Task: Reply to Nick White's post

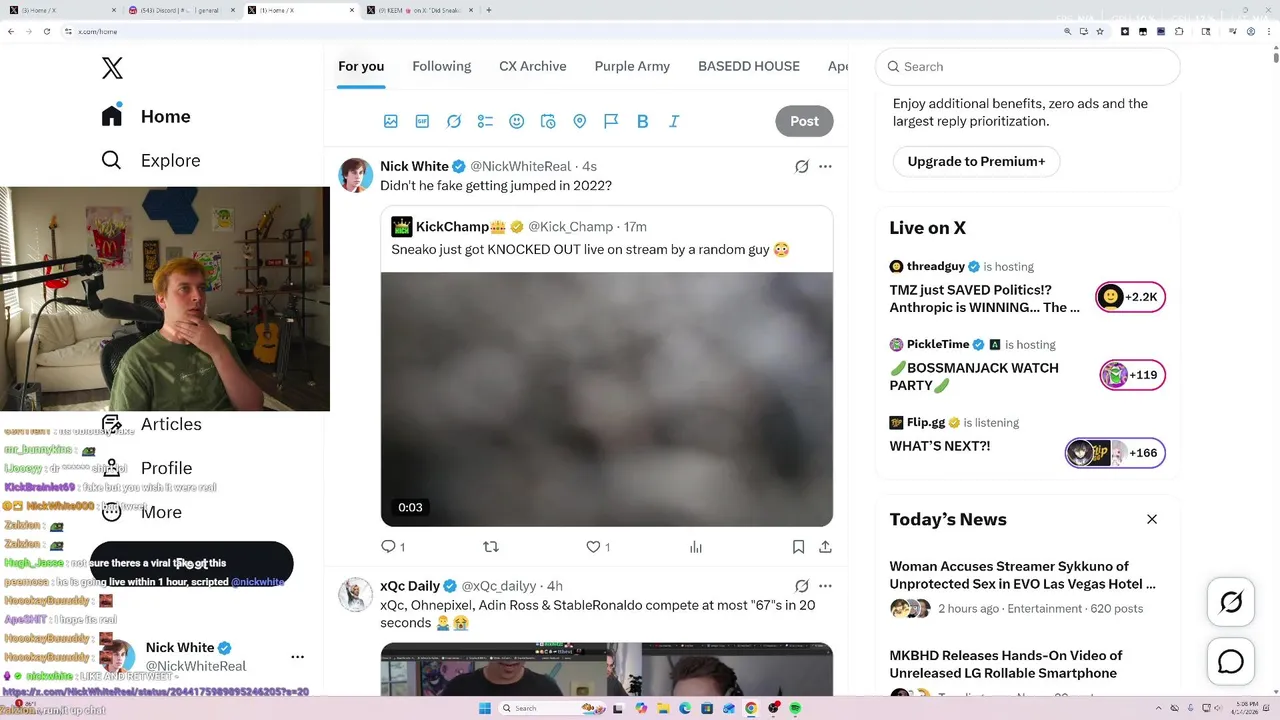Action: (393, 547)
